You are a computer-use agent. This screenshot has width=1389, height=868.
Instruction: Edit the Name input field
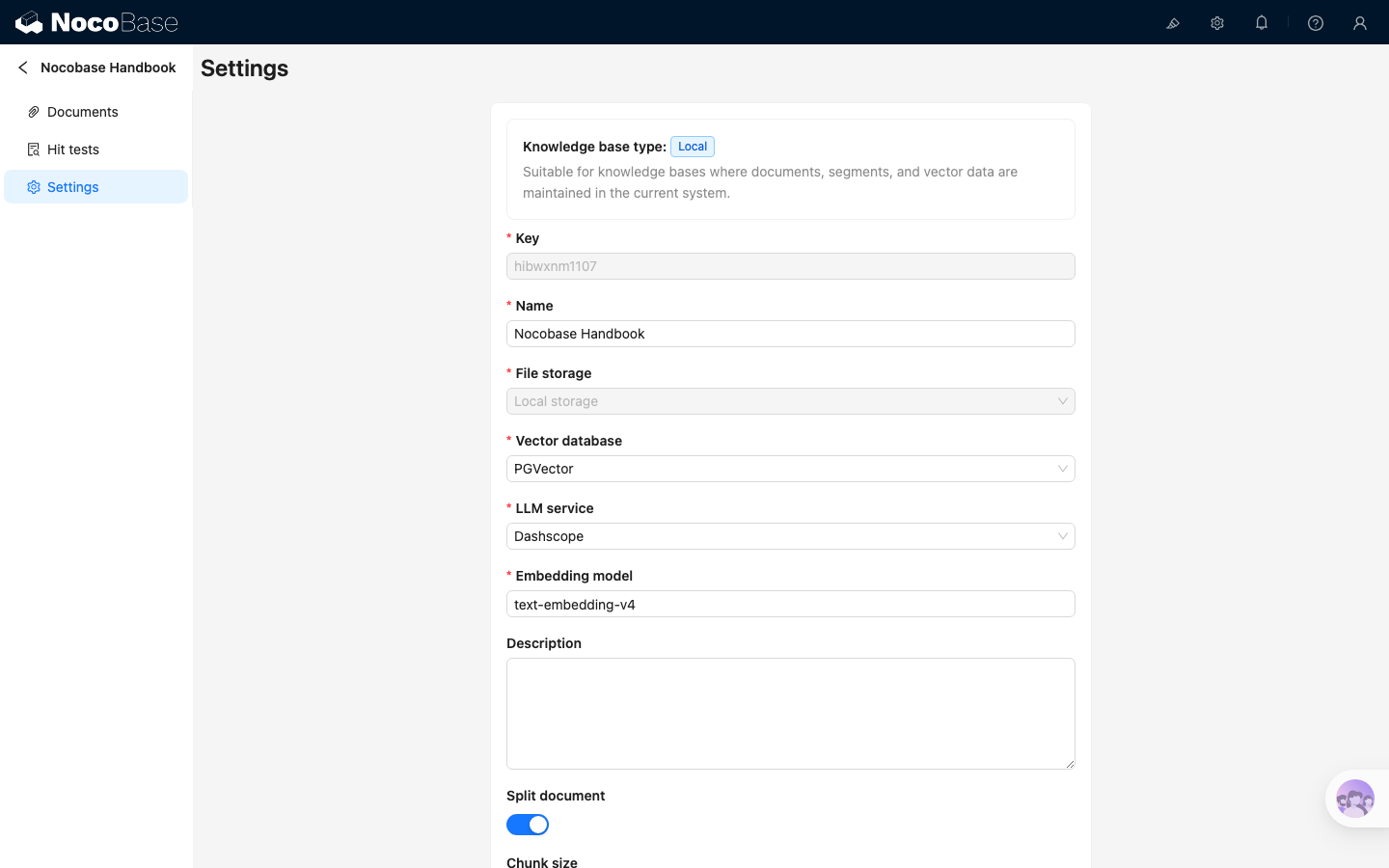coord(791,334)
